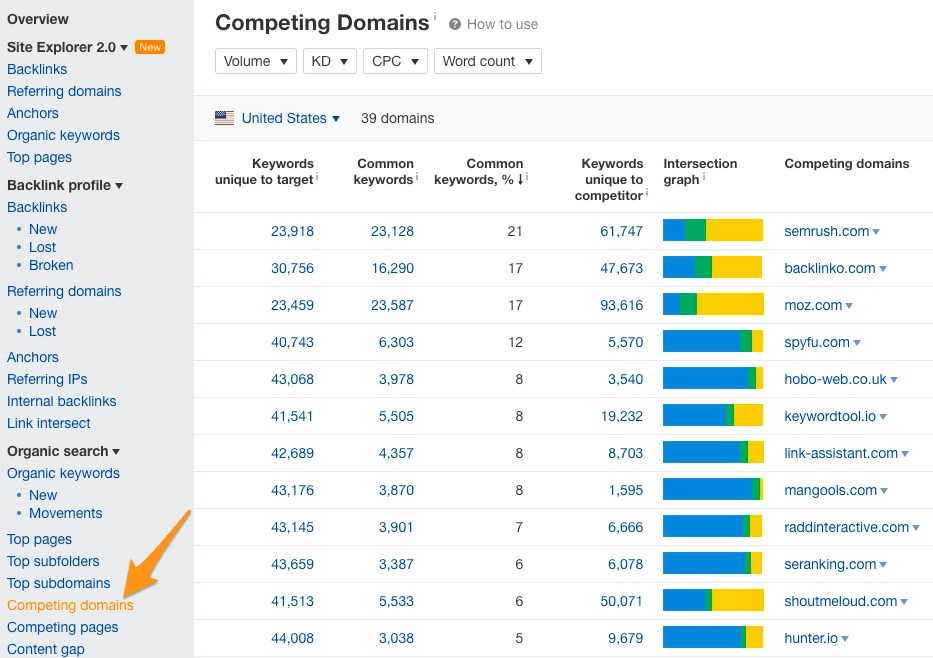Click Lost under Backlink profile Backlinks
933x658 pixels.
point(42,247)
